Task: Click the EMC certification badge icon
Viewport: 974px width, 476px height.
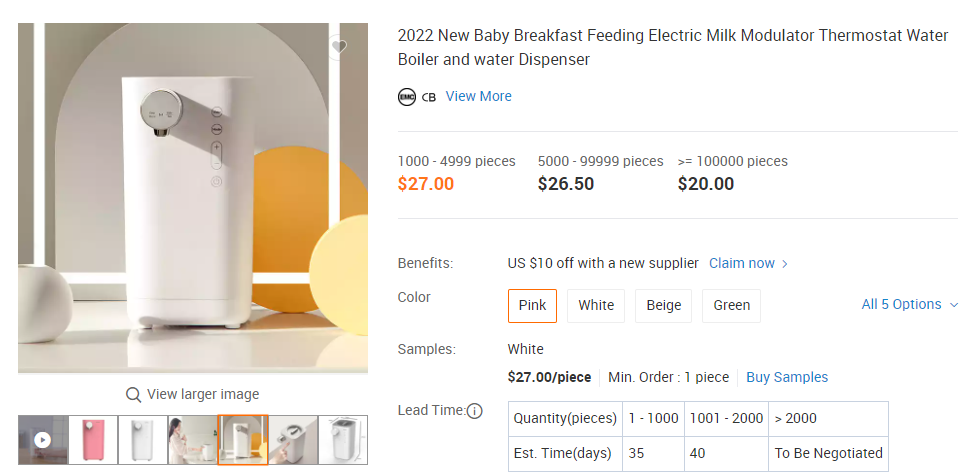Action: point(406,97)
